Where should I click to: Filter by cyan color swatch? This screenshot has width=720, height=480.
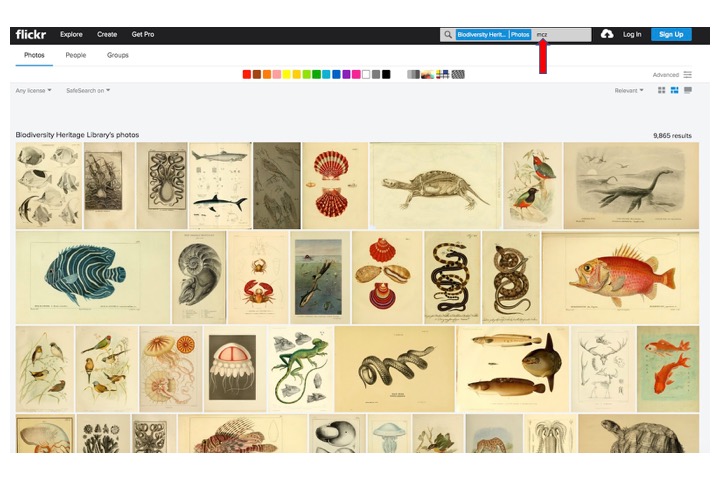326,74
